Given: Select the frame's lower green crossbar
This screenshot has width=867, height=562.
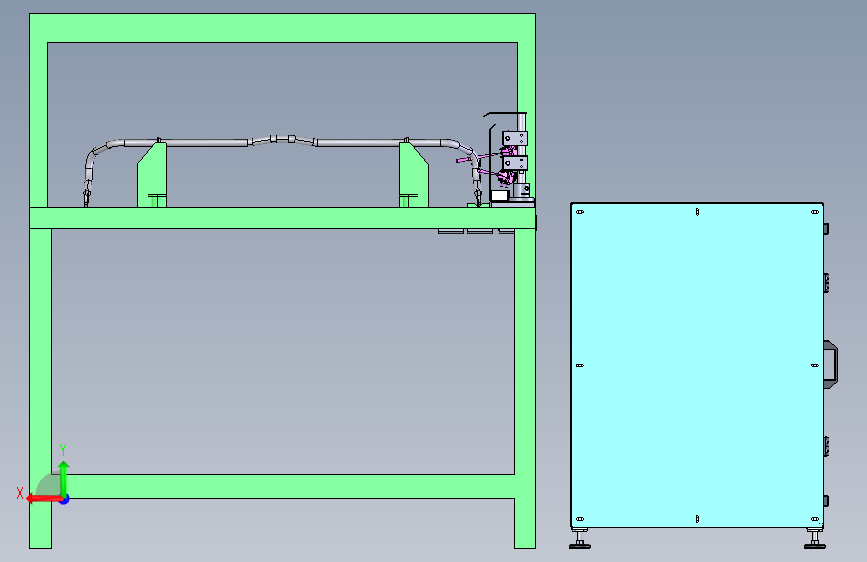Looking at the screenshot, I should point(283,486).
